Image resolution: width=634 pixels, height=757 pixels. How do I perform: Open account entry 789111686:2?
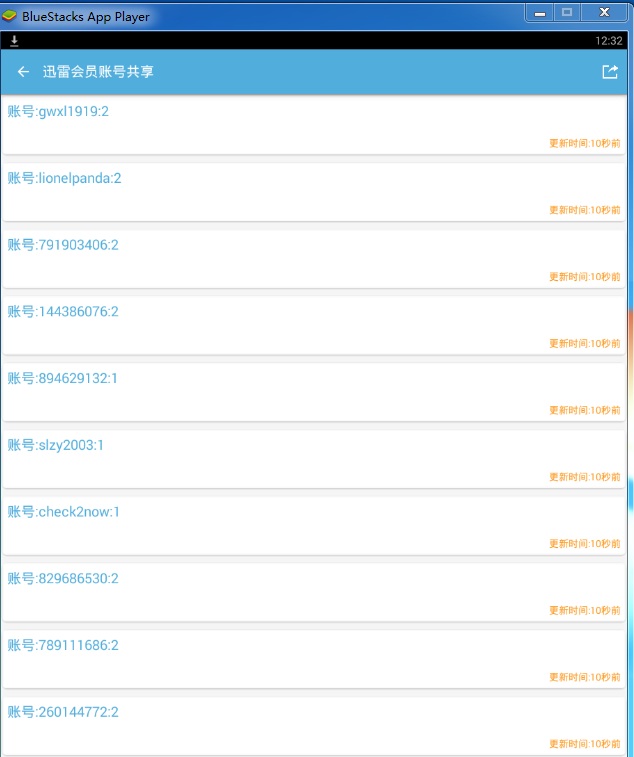pos(314,659)
